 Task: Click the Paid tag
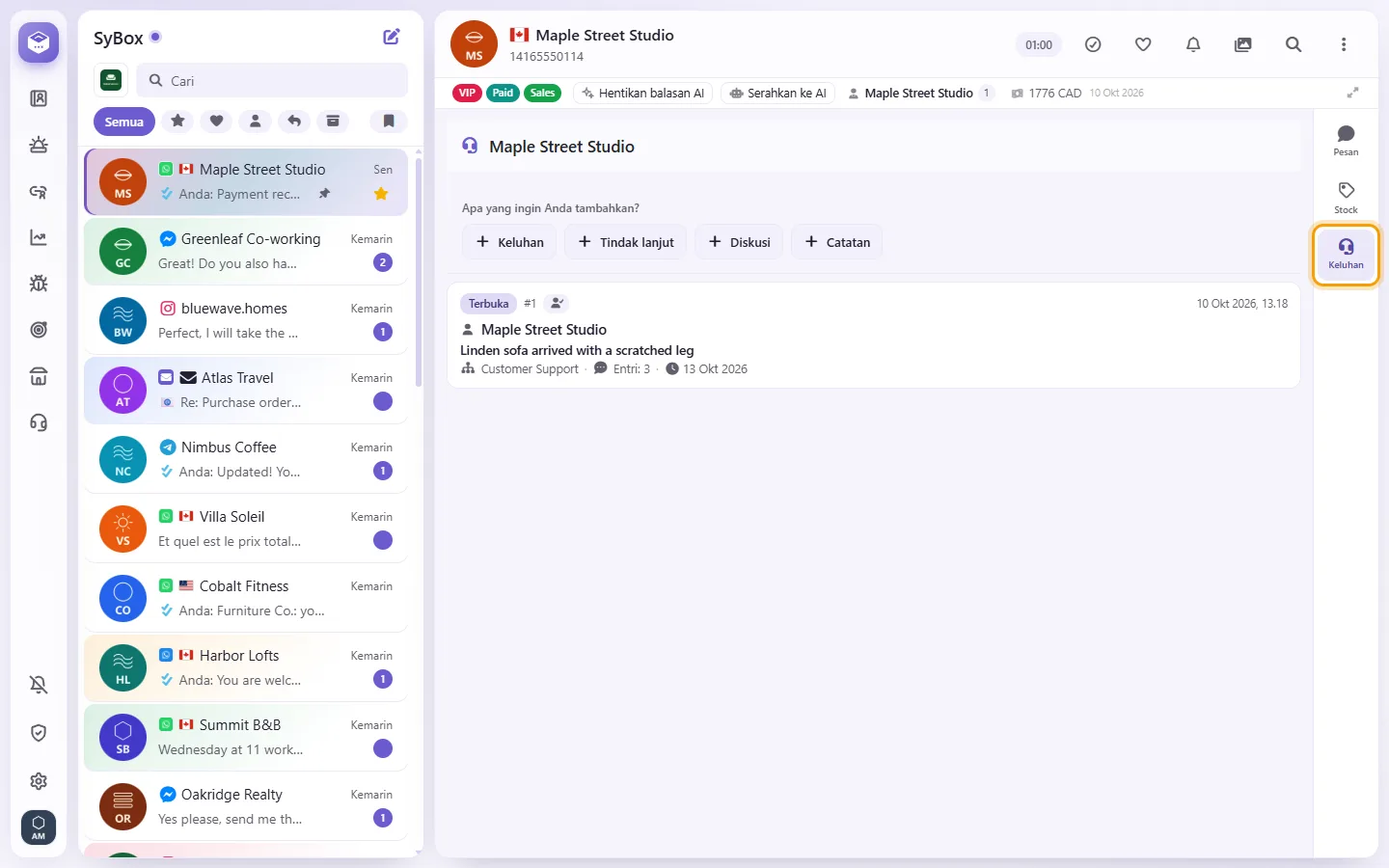pyautogui.click(x=503, y=93)
